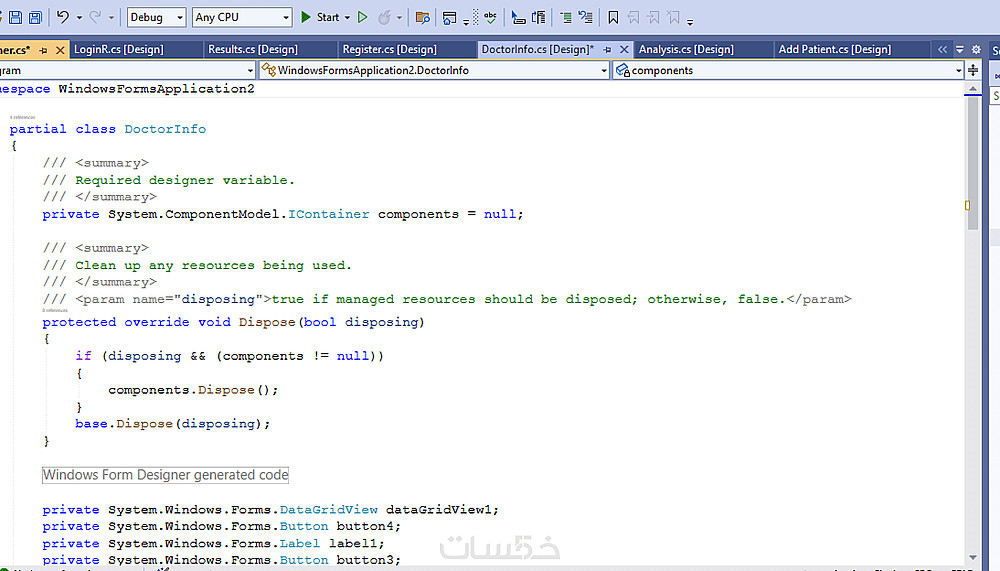The height and width of the screenshot is (571, 1000).
Task: Close the leftmost .cs* tab
Action: 60,50
